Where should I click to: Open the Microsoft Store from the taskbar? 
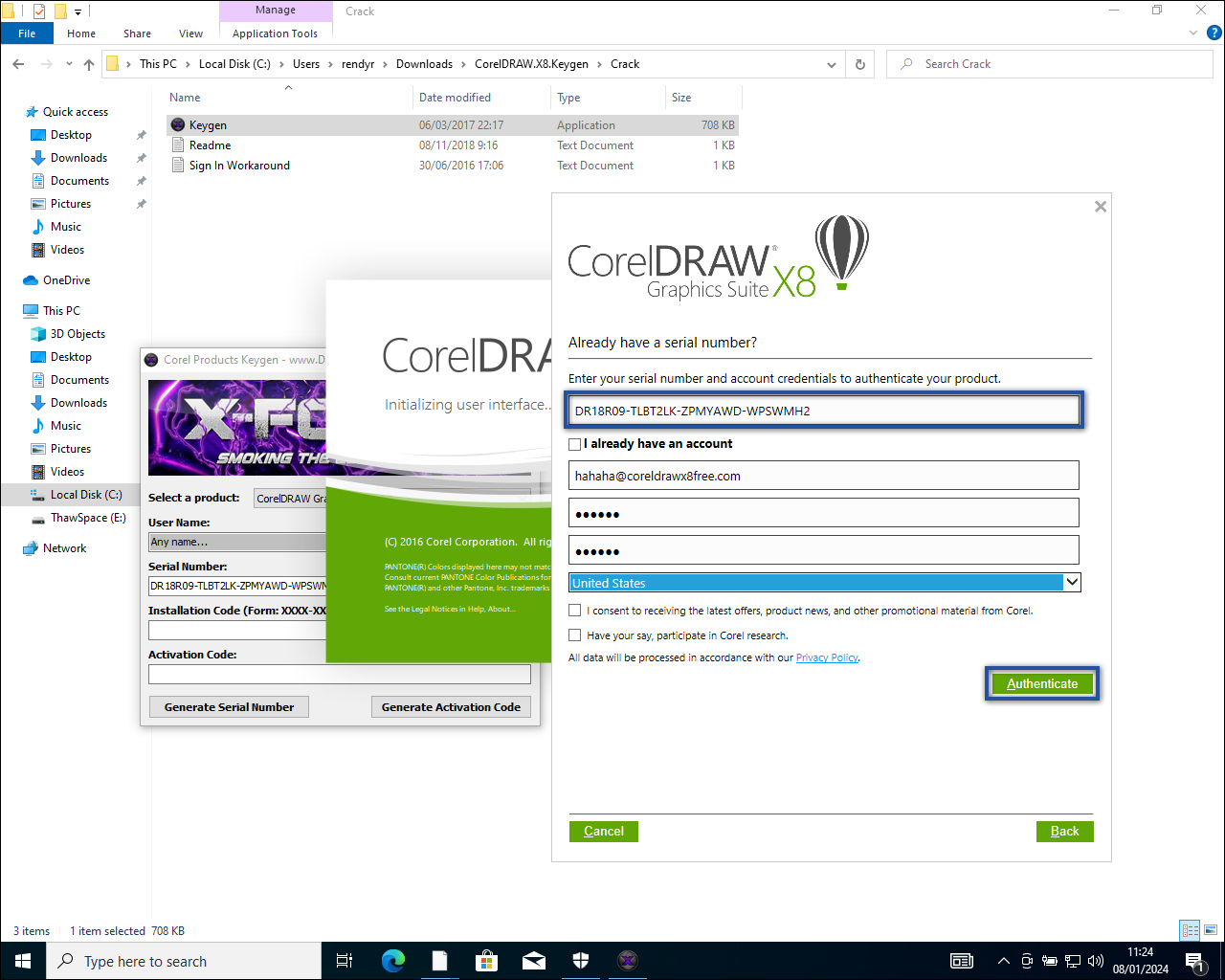pyautogui.click(x=487, y=960)
